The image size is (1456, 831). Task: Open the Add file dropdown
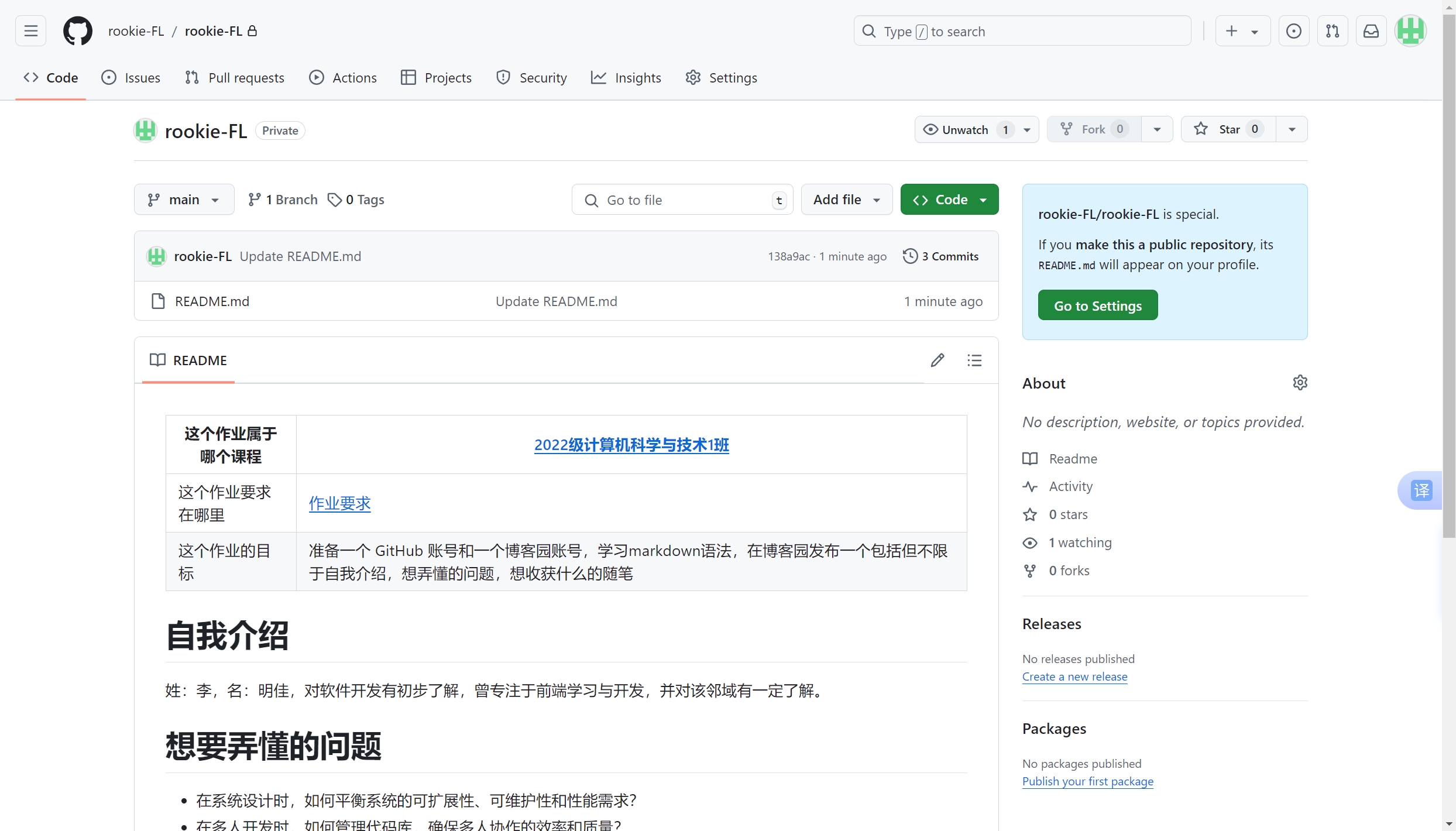[846, 199]
